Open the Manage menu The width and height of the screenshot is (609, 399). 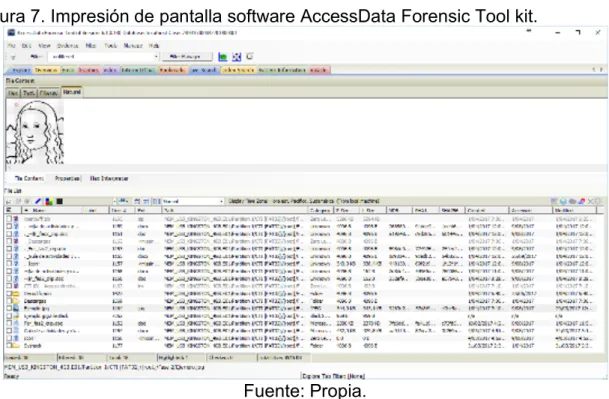pos(133,46)
